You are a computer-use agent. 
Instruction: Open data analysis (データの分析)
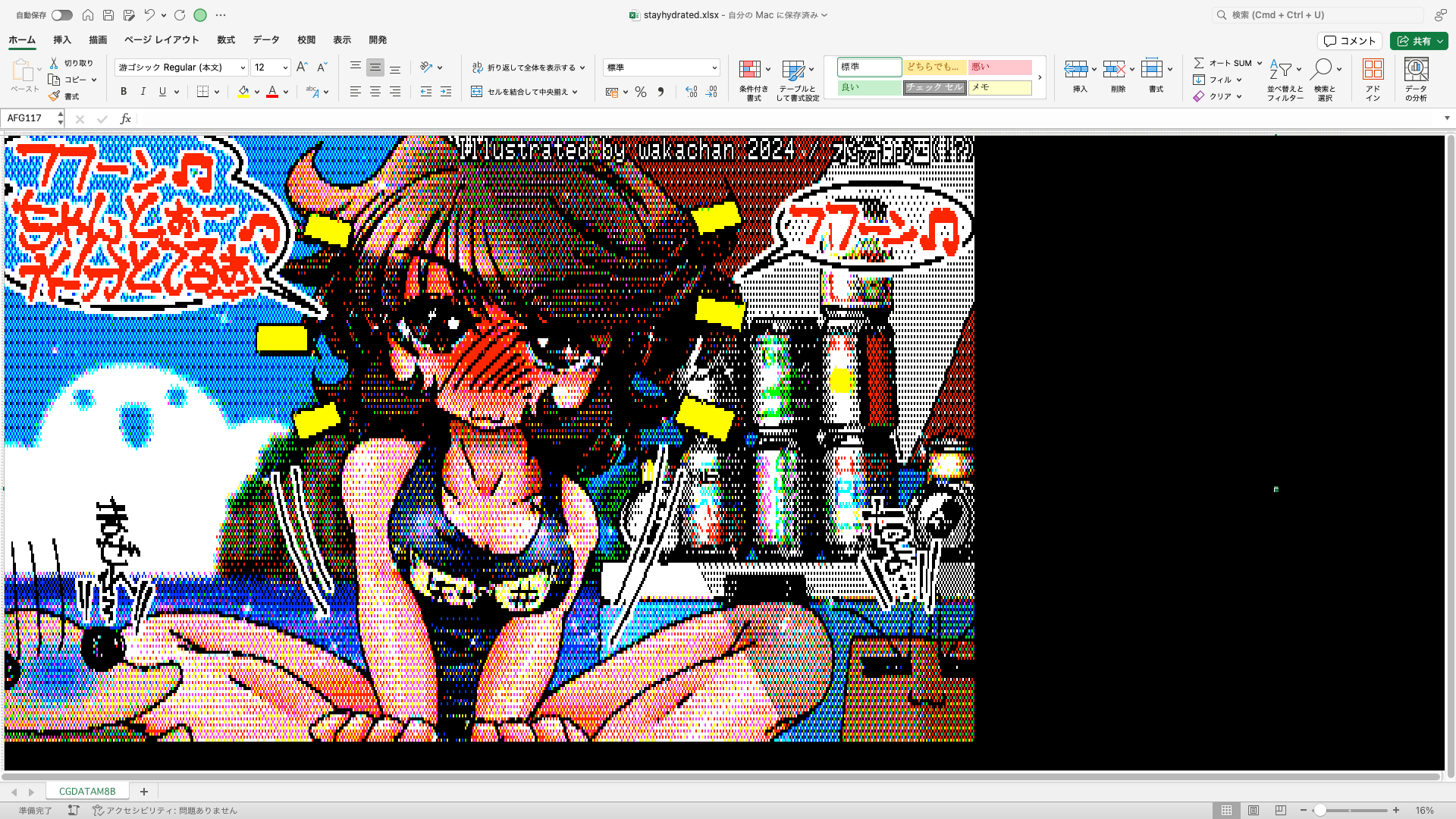1416,80
